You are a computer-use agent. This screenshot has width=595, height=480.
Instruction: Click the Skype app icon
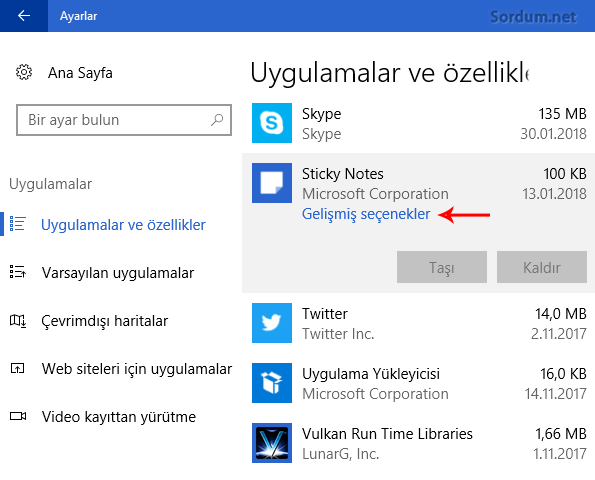point(272,123)
